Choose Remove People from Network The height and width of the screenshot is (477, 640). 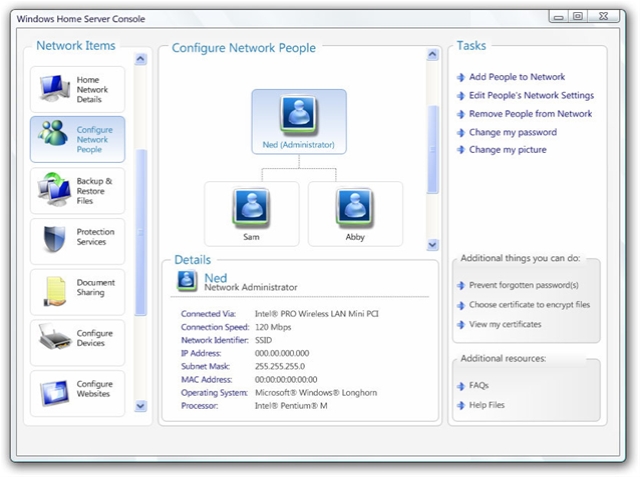click(530, 114)
